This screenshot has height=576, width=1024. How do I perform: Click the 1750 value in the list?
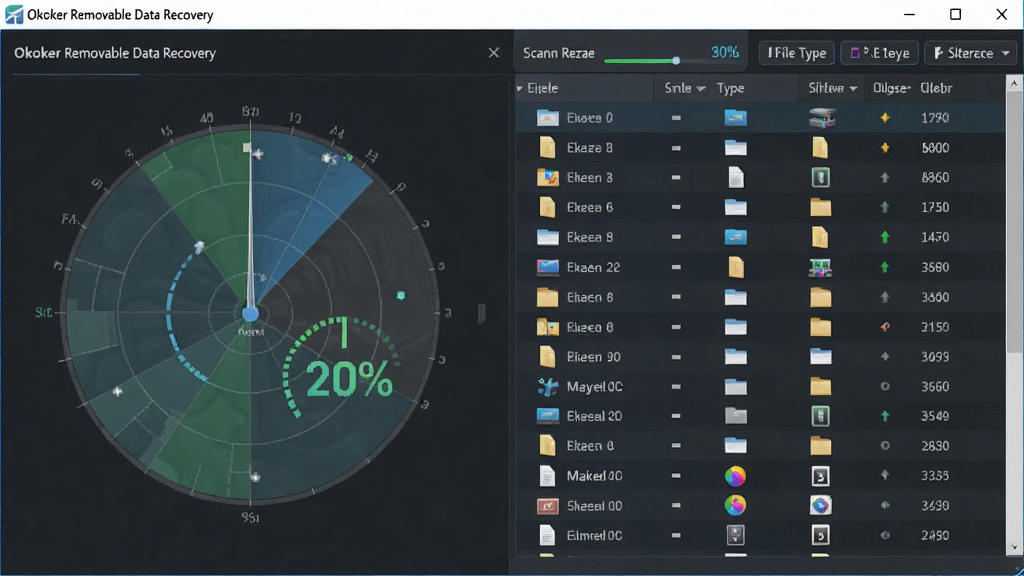(x=935, y=208)
